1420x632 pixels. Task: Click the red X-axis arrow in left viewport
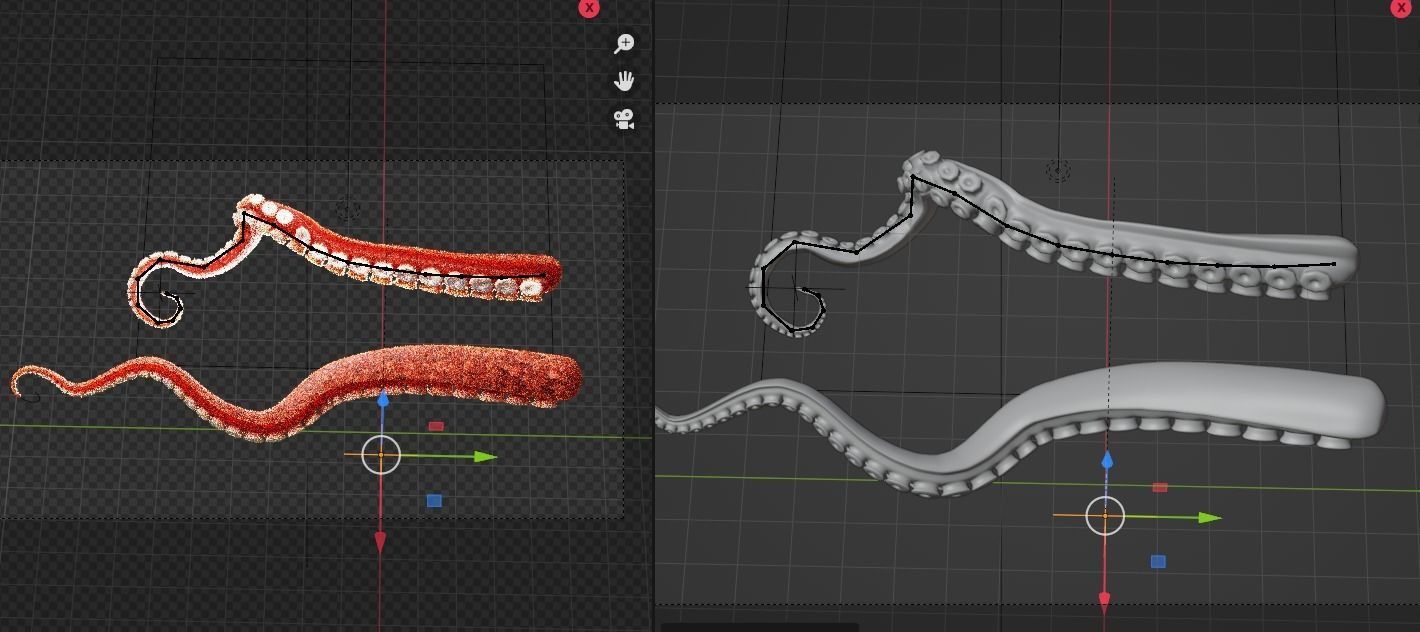[x=380, y=542]
